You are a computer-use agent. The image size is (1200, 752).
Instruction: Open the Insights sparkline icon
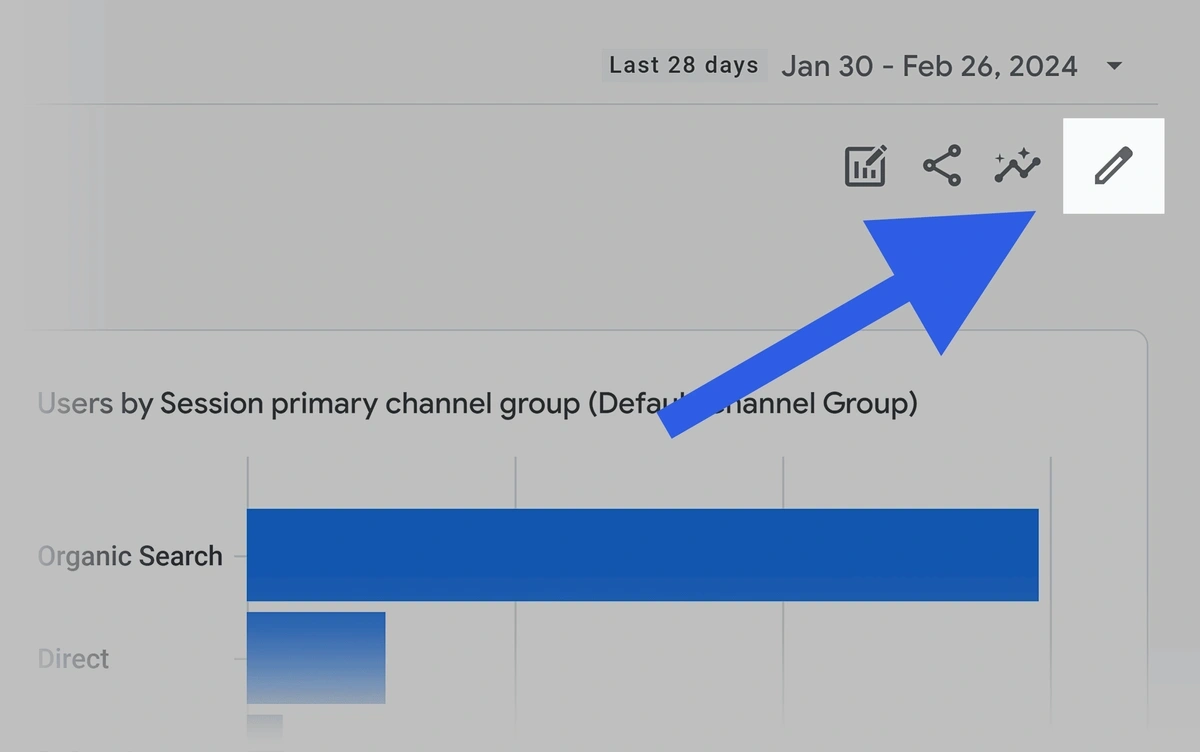1017,167
